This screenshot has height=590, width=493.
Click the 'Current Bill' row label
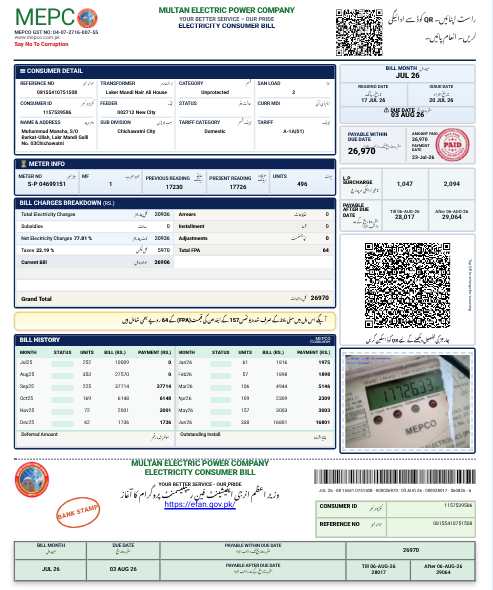34,262
